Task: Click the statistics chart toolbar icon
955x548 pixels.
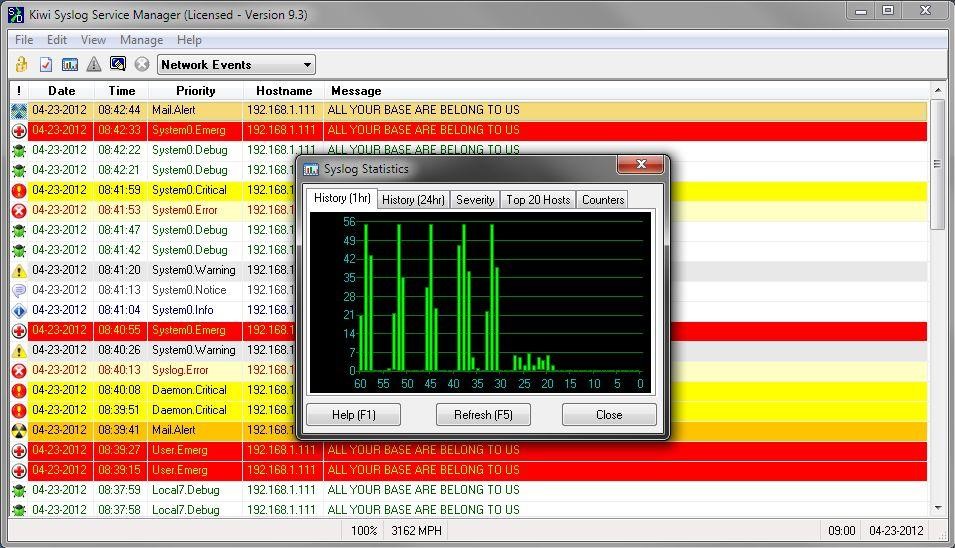Action: [x=70, y=65]
